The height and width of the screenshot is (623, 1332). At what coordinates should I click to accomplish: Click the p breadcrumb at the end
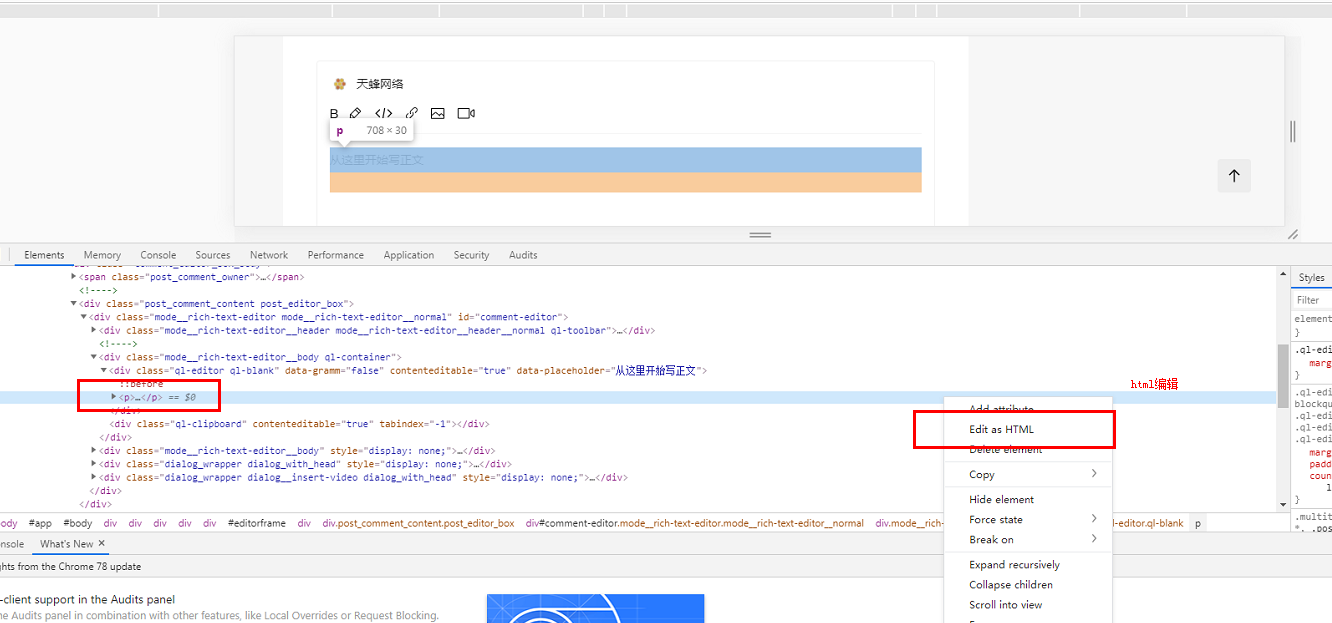tap(1198, 523)
